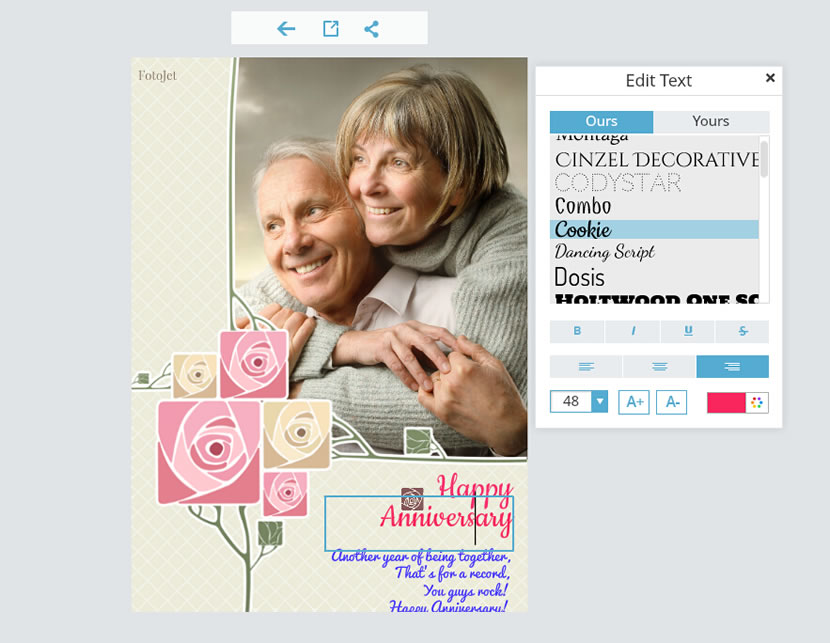Toggle strikethrough formatting

743,331
